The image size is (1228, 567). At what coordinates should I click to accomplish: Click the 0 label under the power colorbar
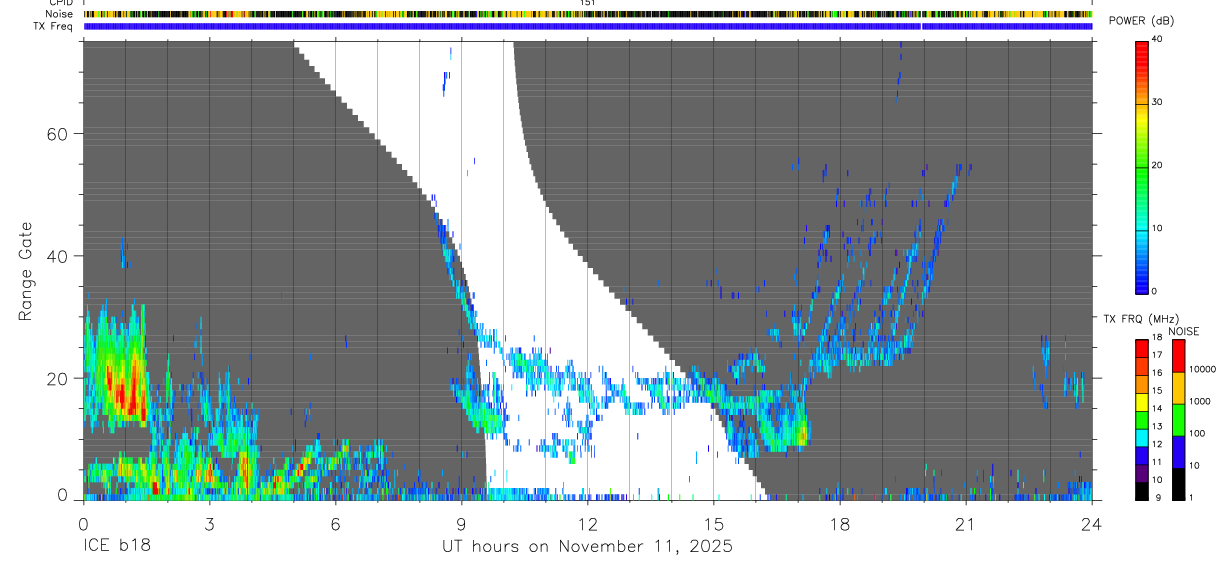tap(1154, 290)
